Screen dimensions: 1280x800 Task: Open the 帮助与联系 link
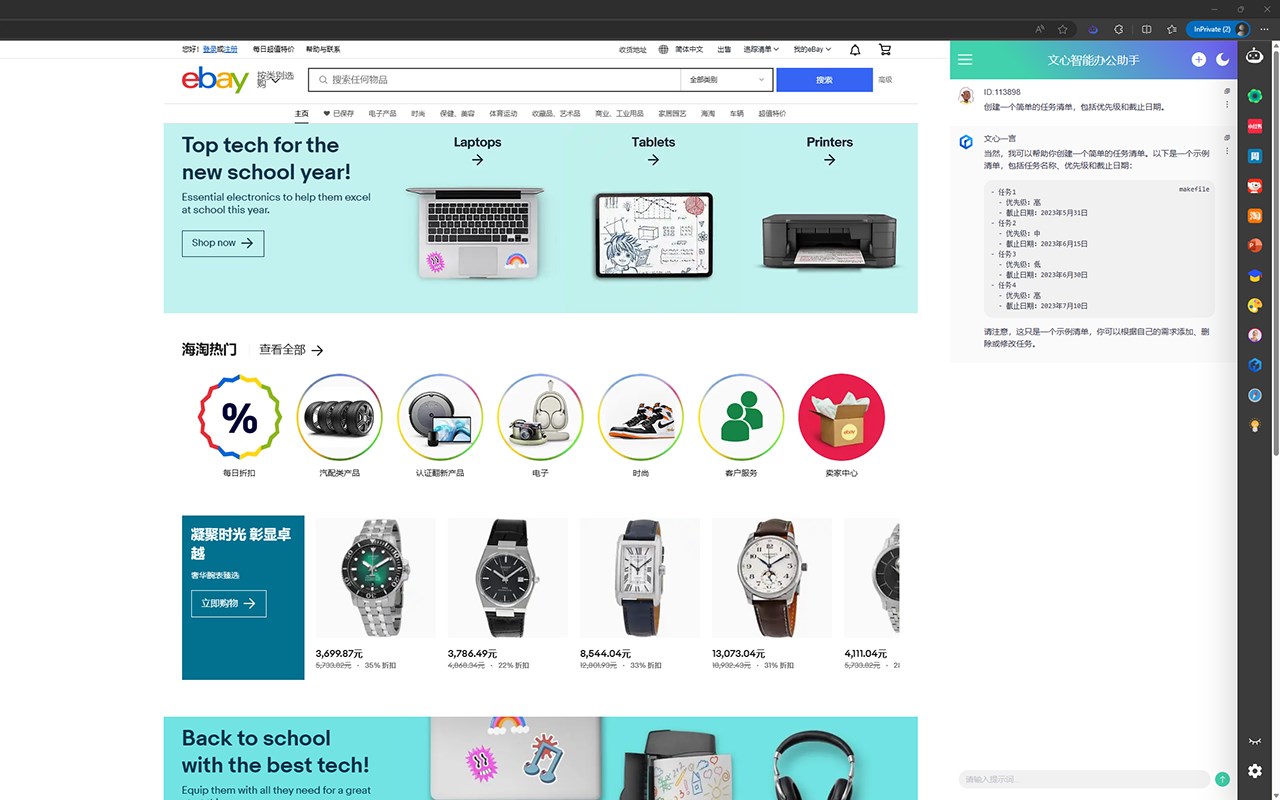[323, 49]
